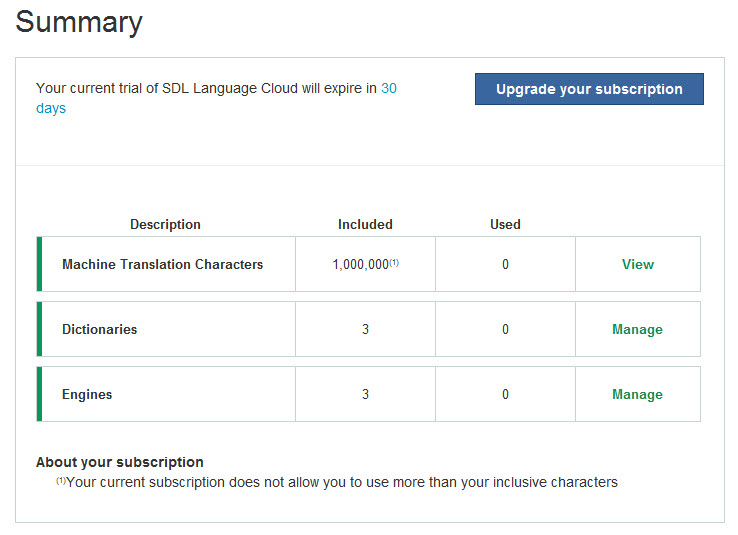Select the Engines row label
Image resolution: width=738 pixels, height=535 pixels.
coord(87,394)
